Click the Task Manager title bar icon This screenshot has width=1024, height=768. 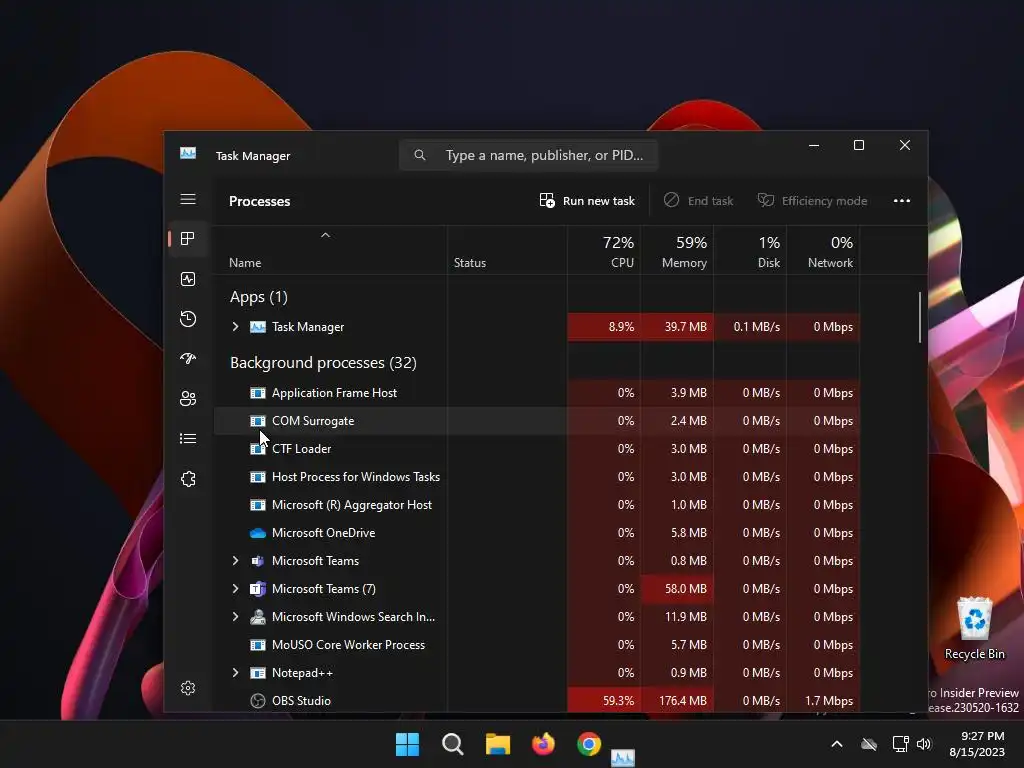(x=188, y=153)
